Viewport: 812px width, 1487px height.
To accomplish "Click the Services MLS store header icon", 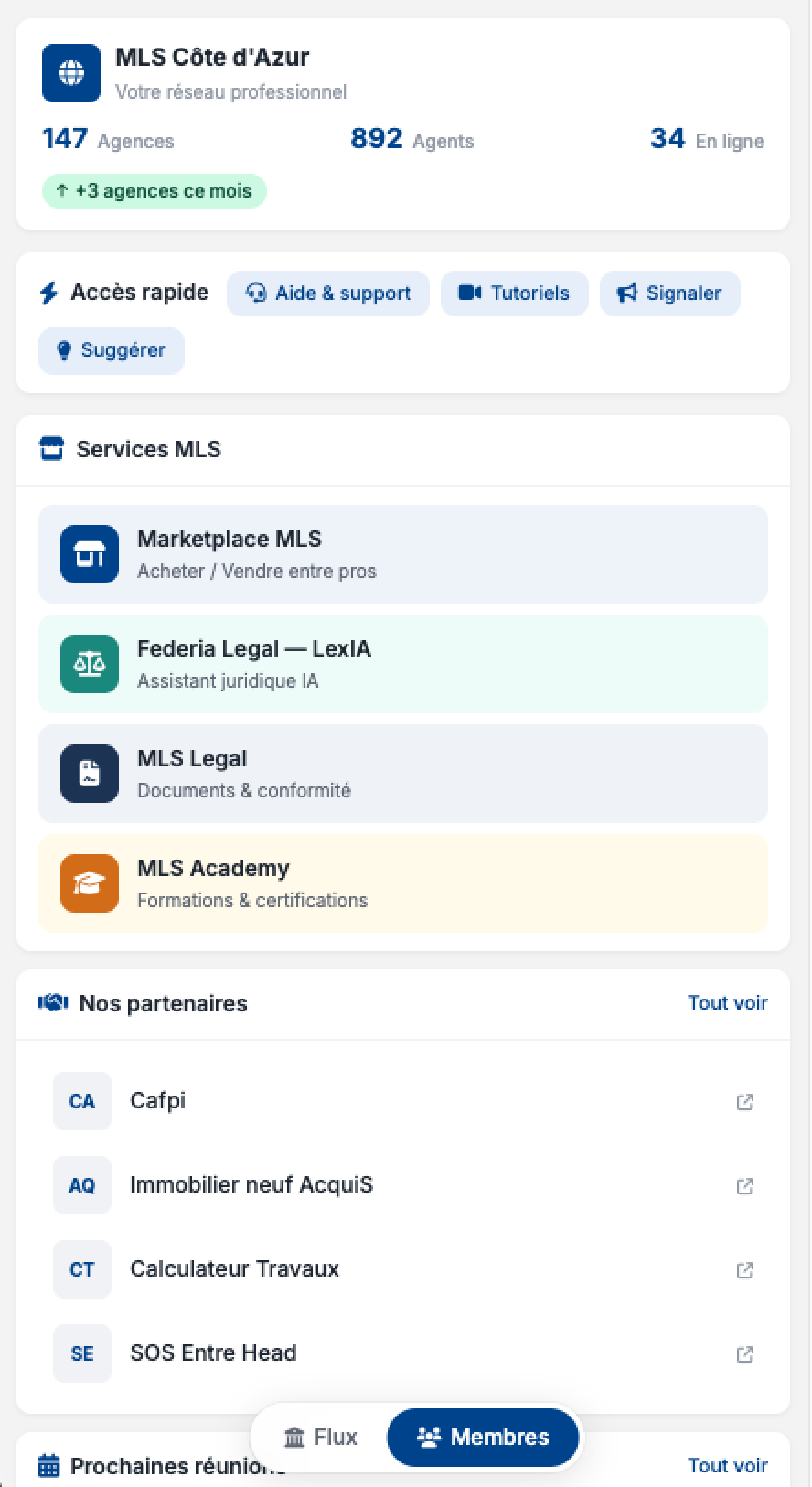I will click(51, 449).
